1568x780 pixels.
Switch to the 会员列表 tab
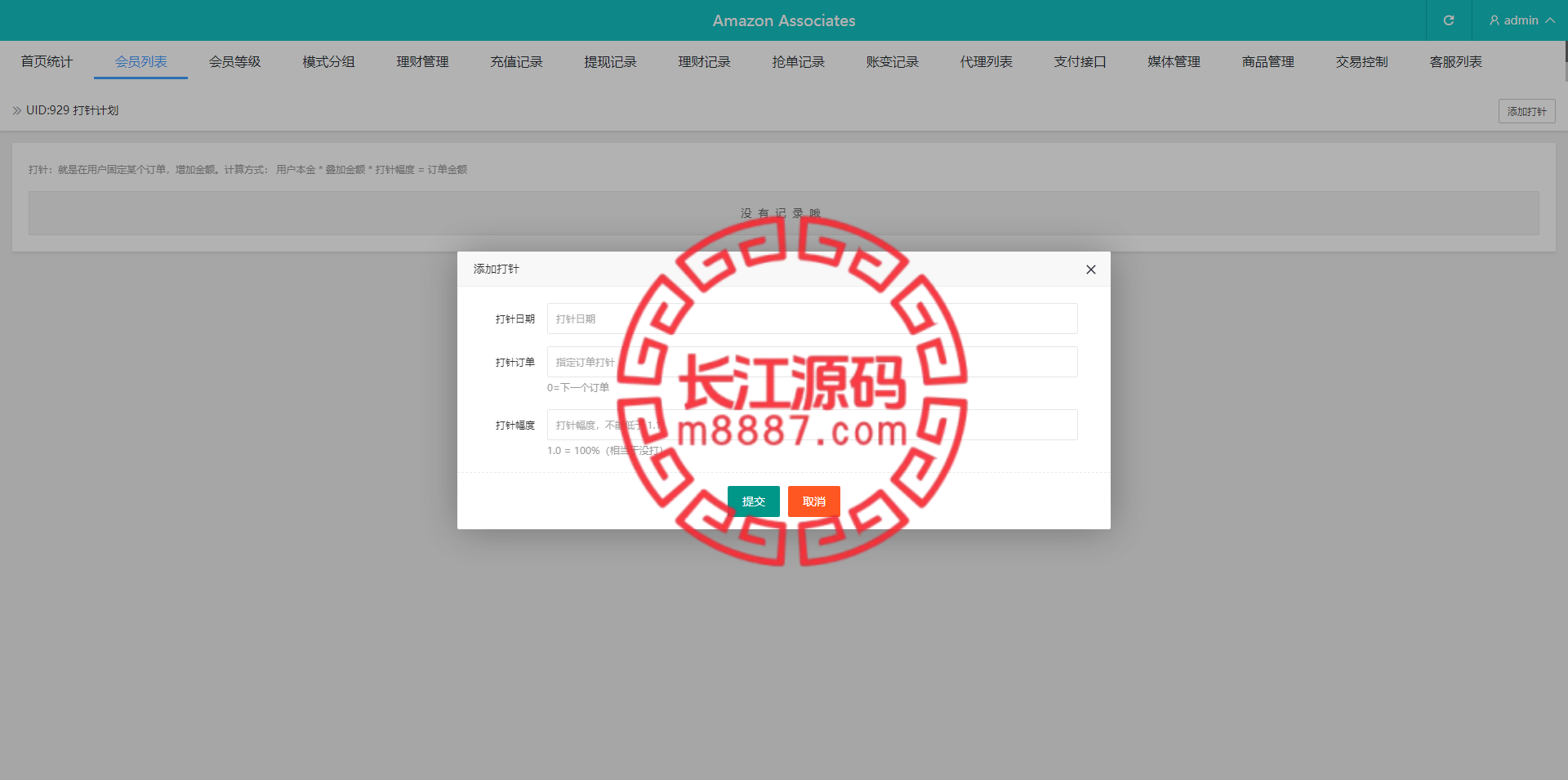(x=140, y=61)
